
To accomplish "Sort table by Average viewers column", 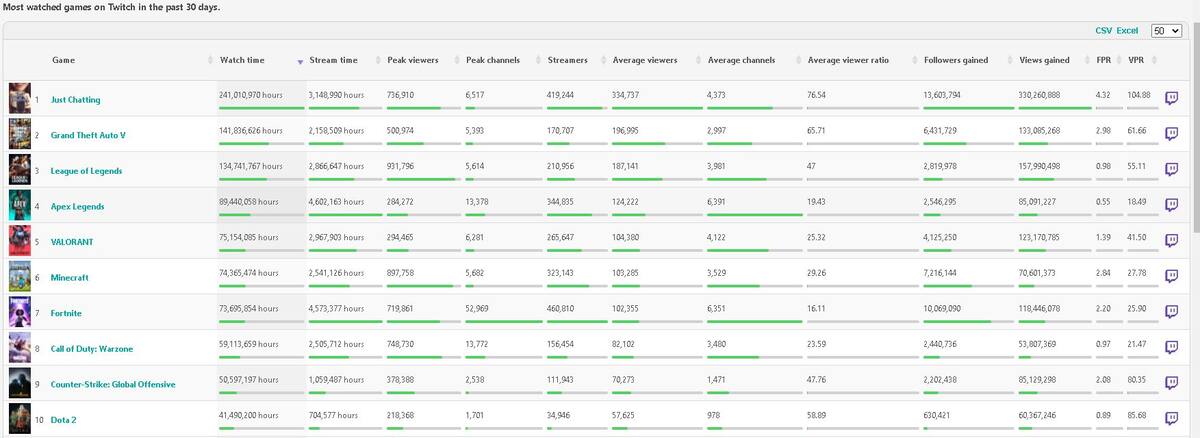I will 645,60.
